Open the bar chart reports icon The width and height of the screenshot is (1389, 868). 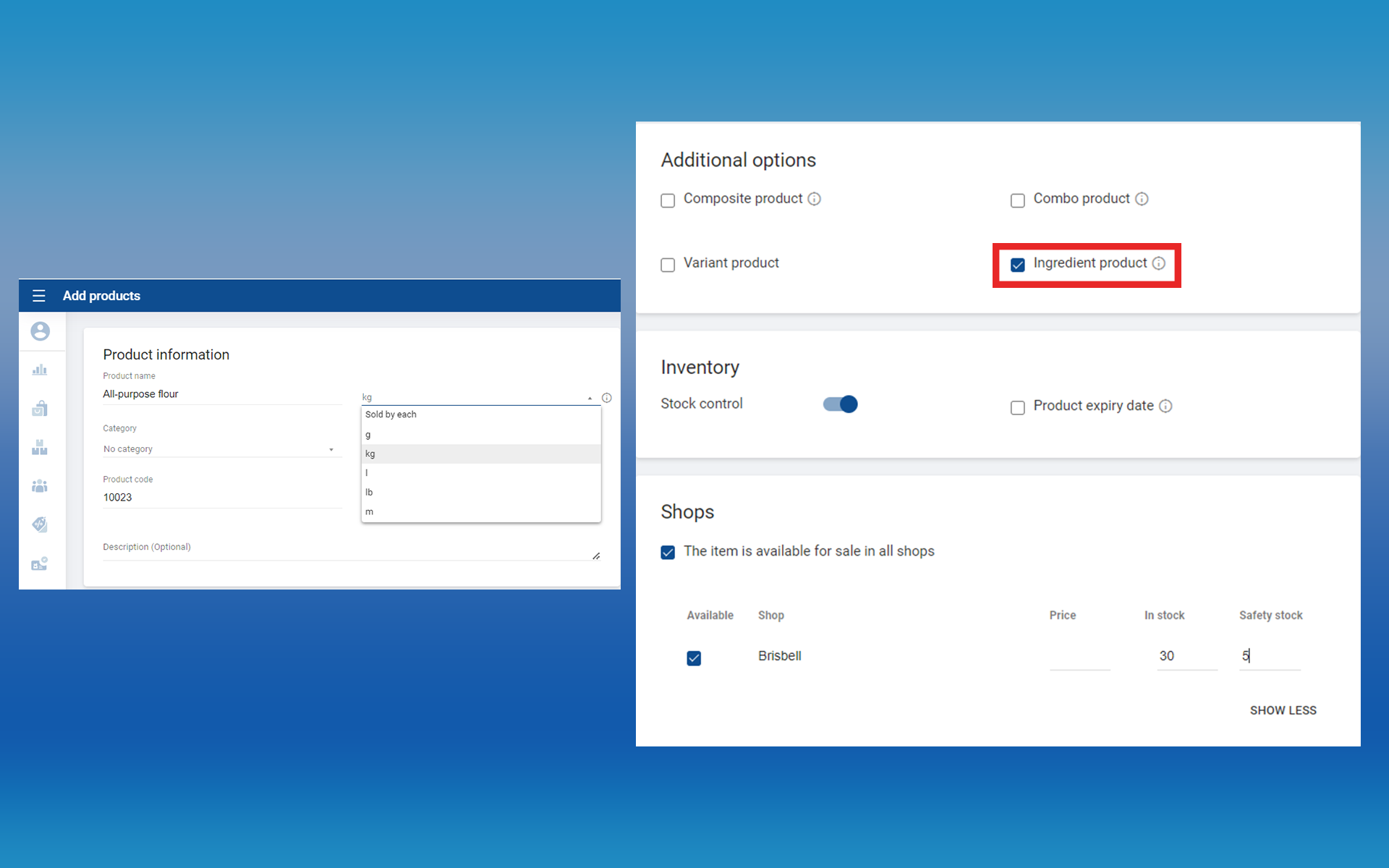tap(40, 370)
